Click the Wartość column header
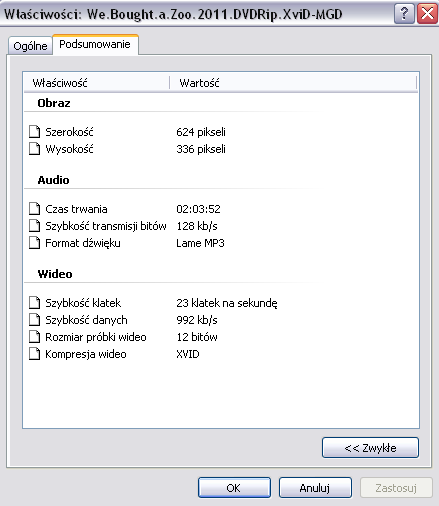This screenshot has width=439, height=506. click(x=293, y=83)
